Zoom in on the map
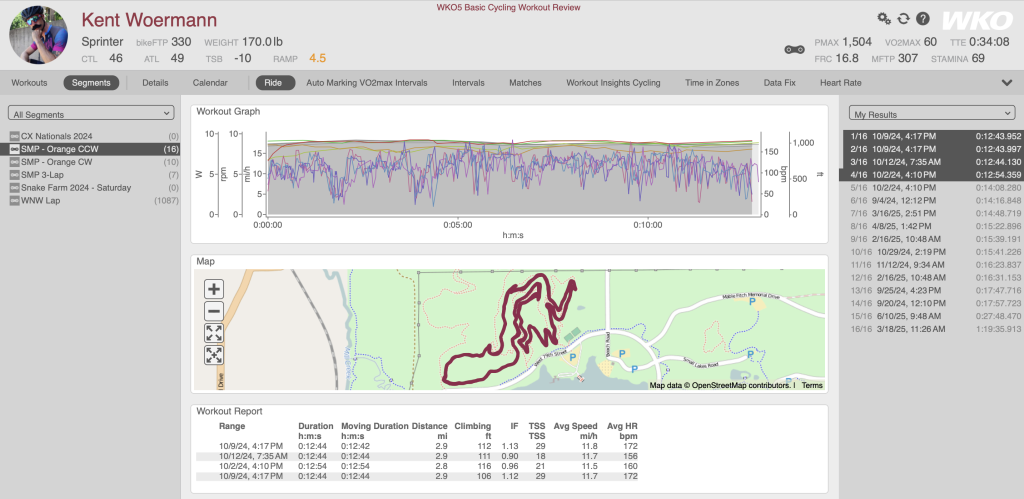The width and height of the screenshot is (1024, 499). tap(214, 289)
